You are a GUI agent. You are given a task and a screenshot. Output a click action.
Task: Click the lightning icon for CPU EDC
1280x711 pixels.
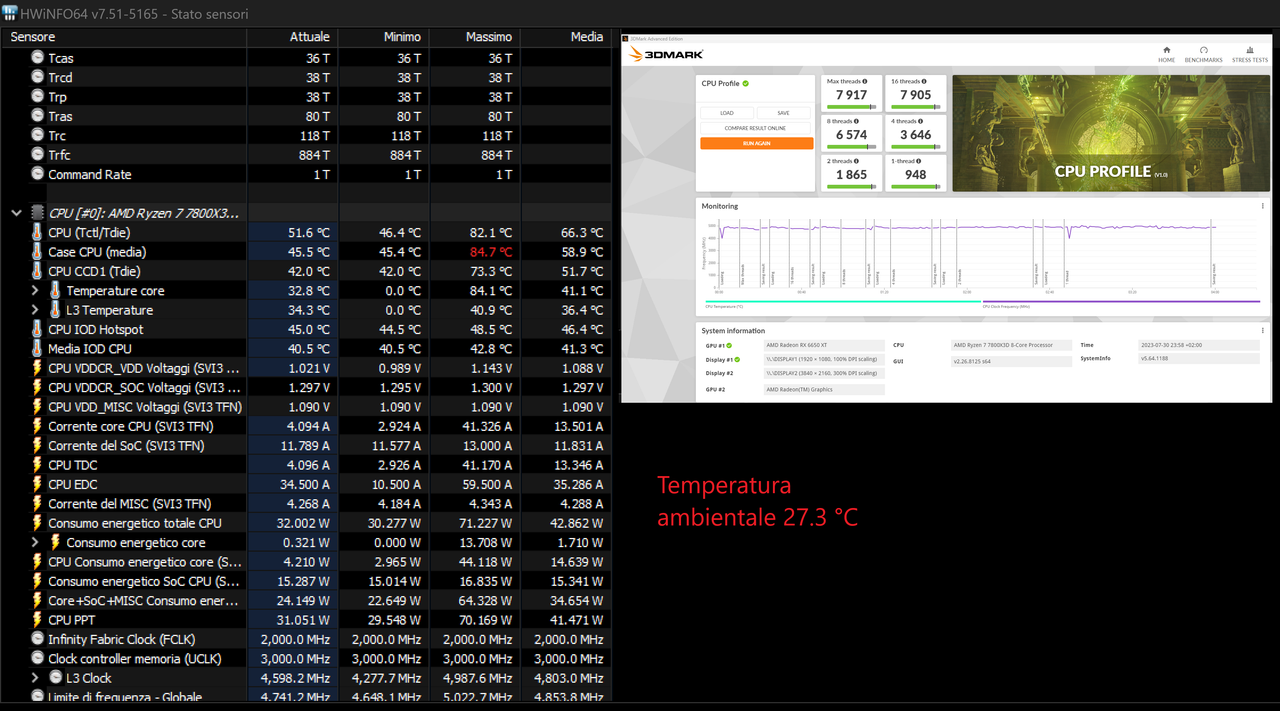tap(38, 484)
